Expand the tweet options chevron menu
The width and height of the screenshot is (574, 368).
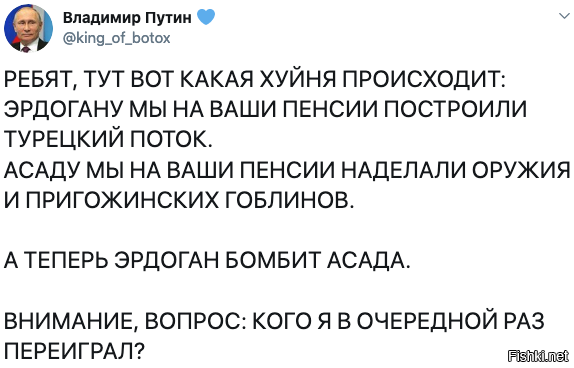click(x=563, y=16)
